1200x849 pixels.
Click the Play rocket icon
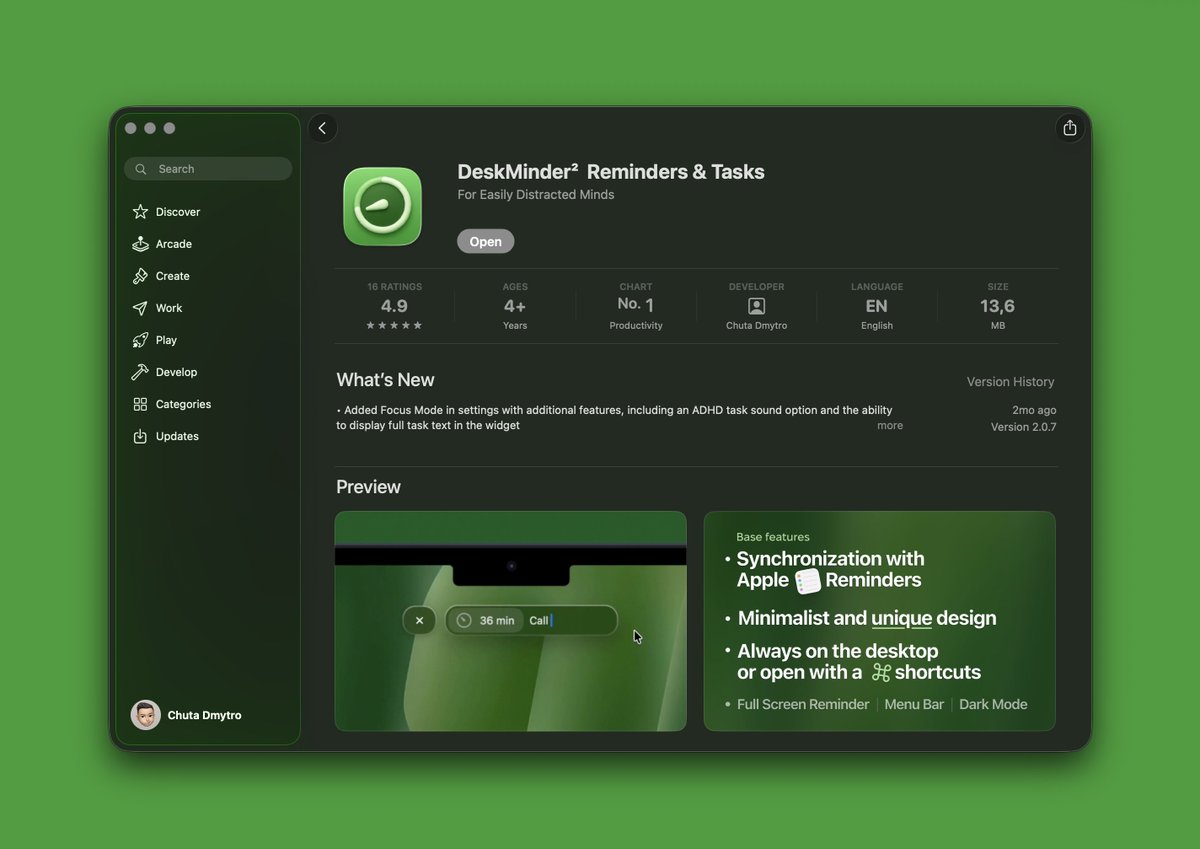point(140,340)
